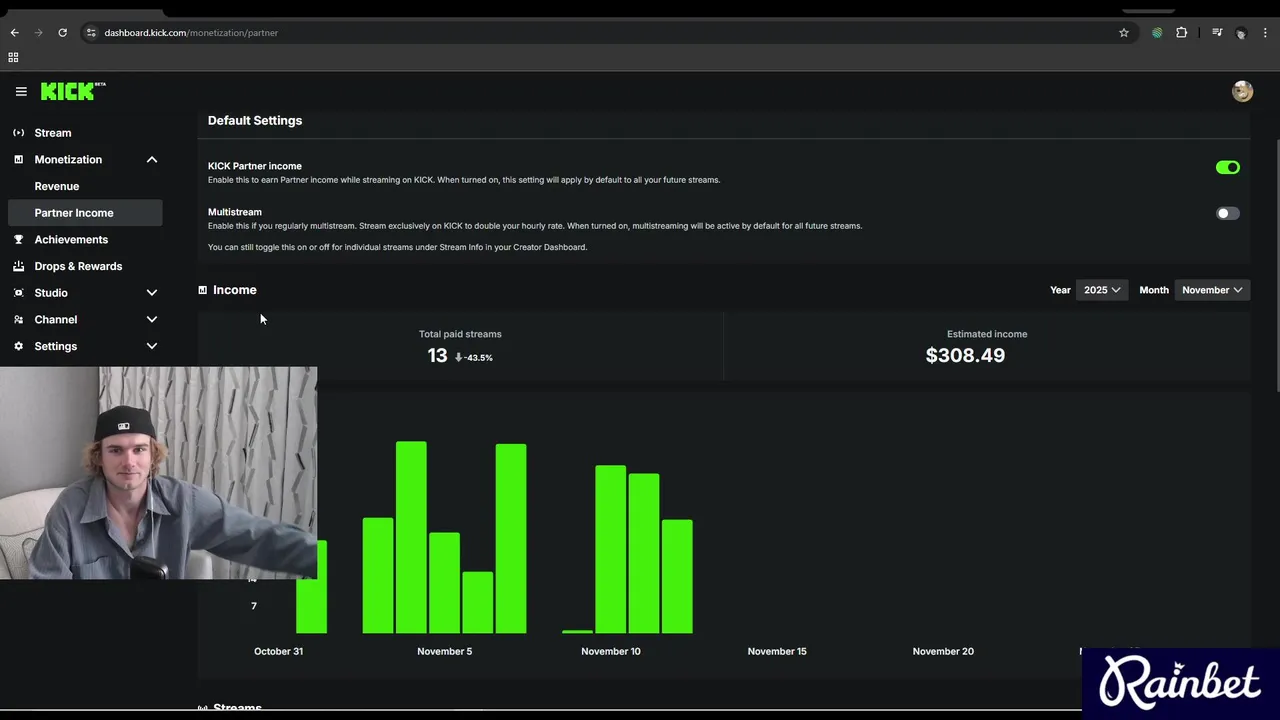Click the Settings gear icon in sidebar
The height and width of the screenshot is (720, 1280).
click(18, 346)
